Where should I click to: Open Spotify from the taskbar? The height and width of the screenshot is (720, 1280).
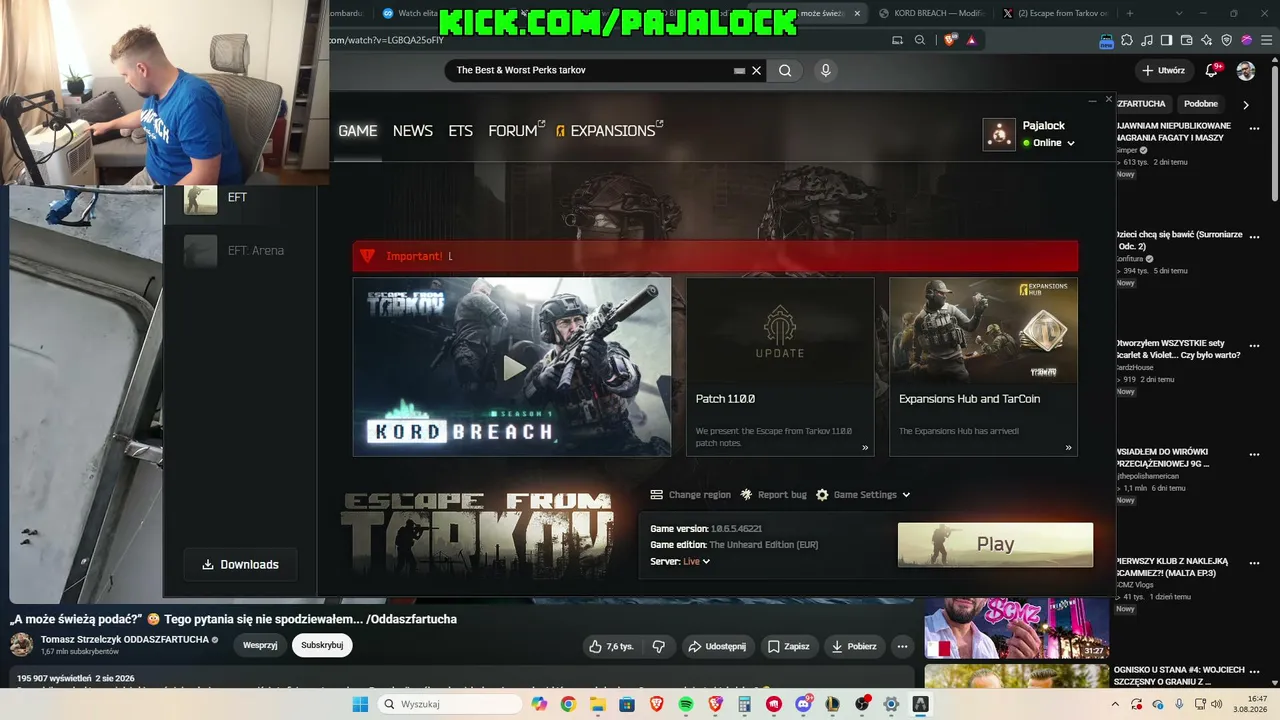coord(686,704)
